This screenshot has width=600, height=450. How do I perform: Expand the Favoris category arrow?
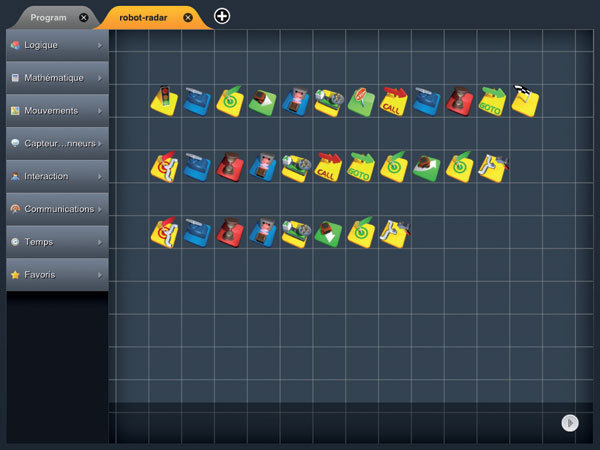99,275
